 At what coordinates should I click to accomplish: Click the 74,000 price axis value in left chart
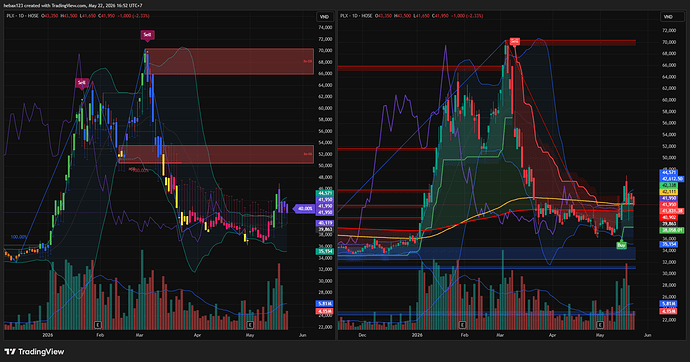(325, 27)
